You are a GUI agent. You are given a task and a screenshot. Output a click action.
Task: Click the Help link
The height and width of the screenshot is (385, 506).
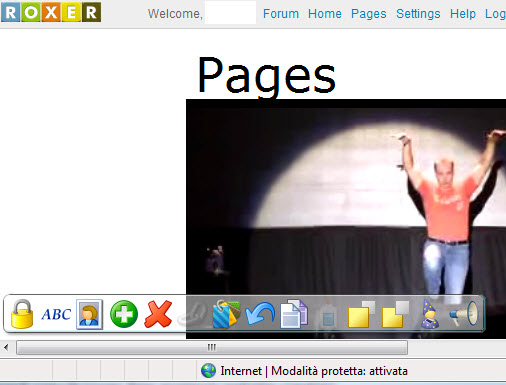(463, 14)
